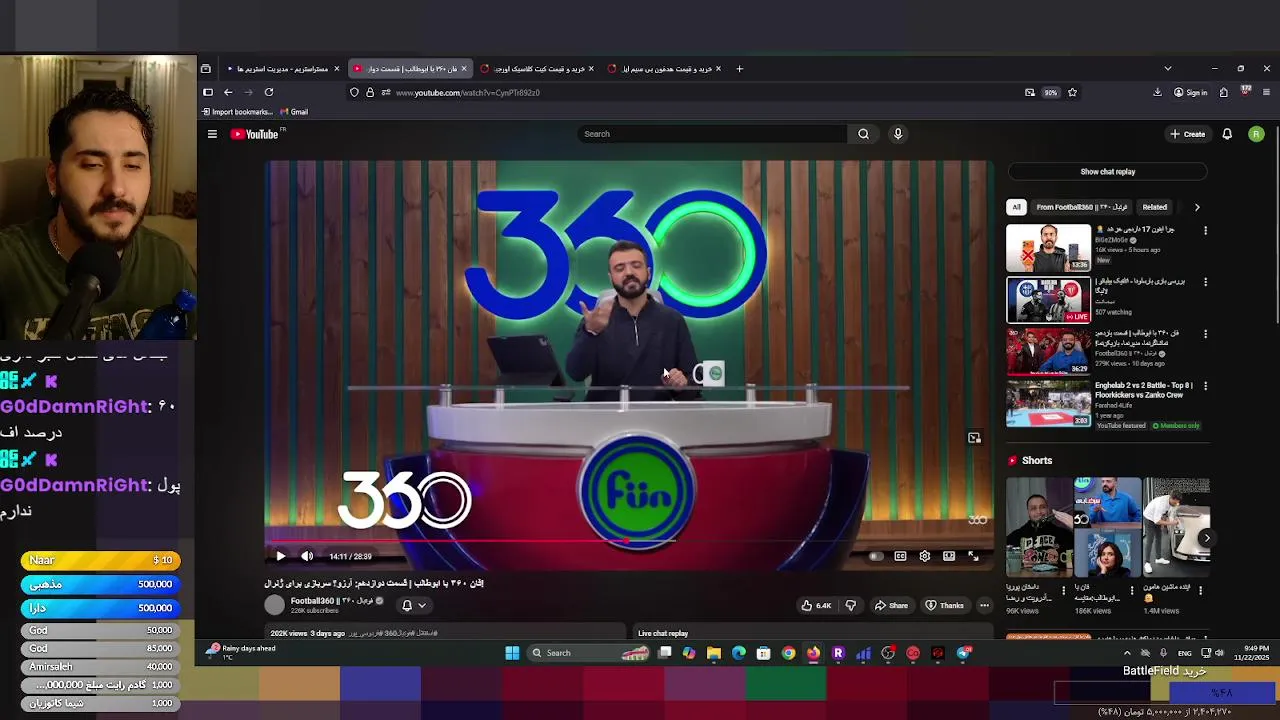Switch to the first browser tab
1280x720 pixels.
click(x=283, y=69)
